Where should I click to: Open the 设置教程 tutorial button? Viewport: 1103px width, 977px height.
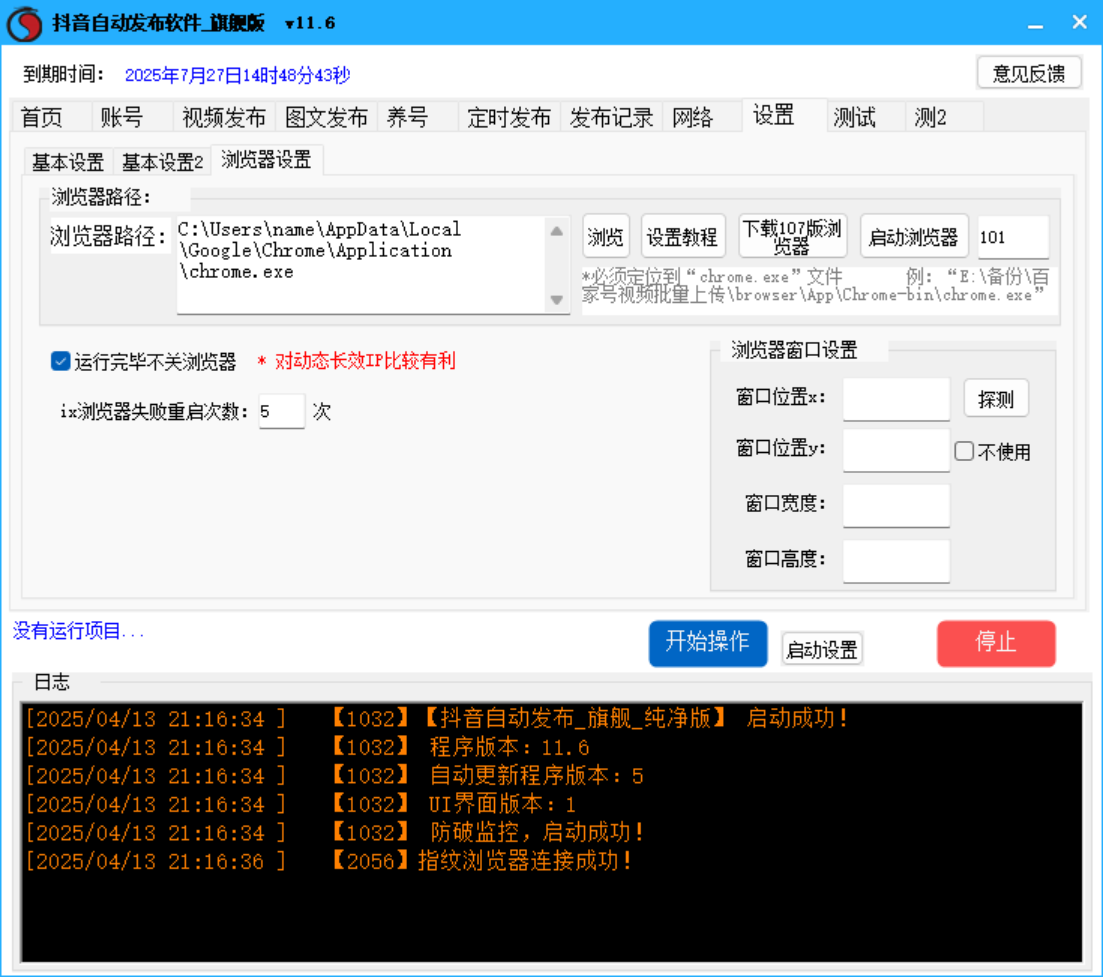tap(682, 237)
